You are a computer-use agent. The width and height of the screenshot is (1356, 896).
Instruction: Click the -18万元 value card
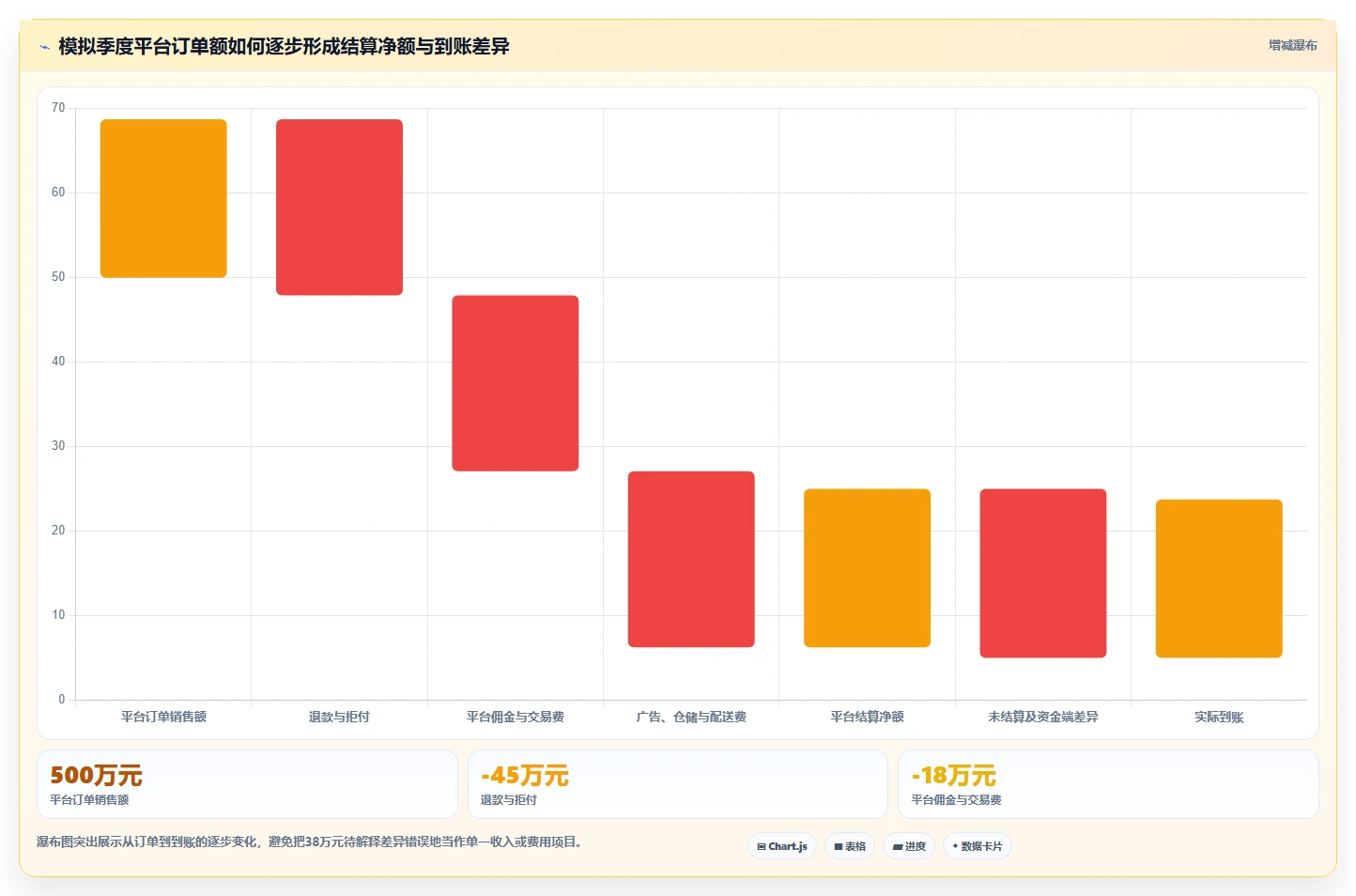tap(1108, 784)
